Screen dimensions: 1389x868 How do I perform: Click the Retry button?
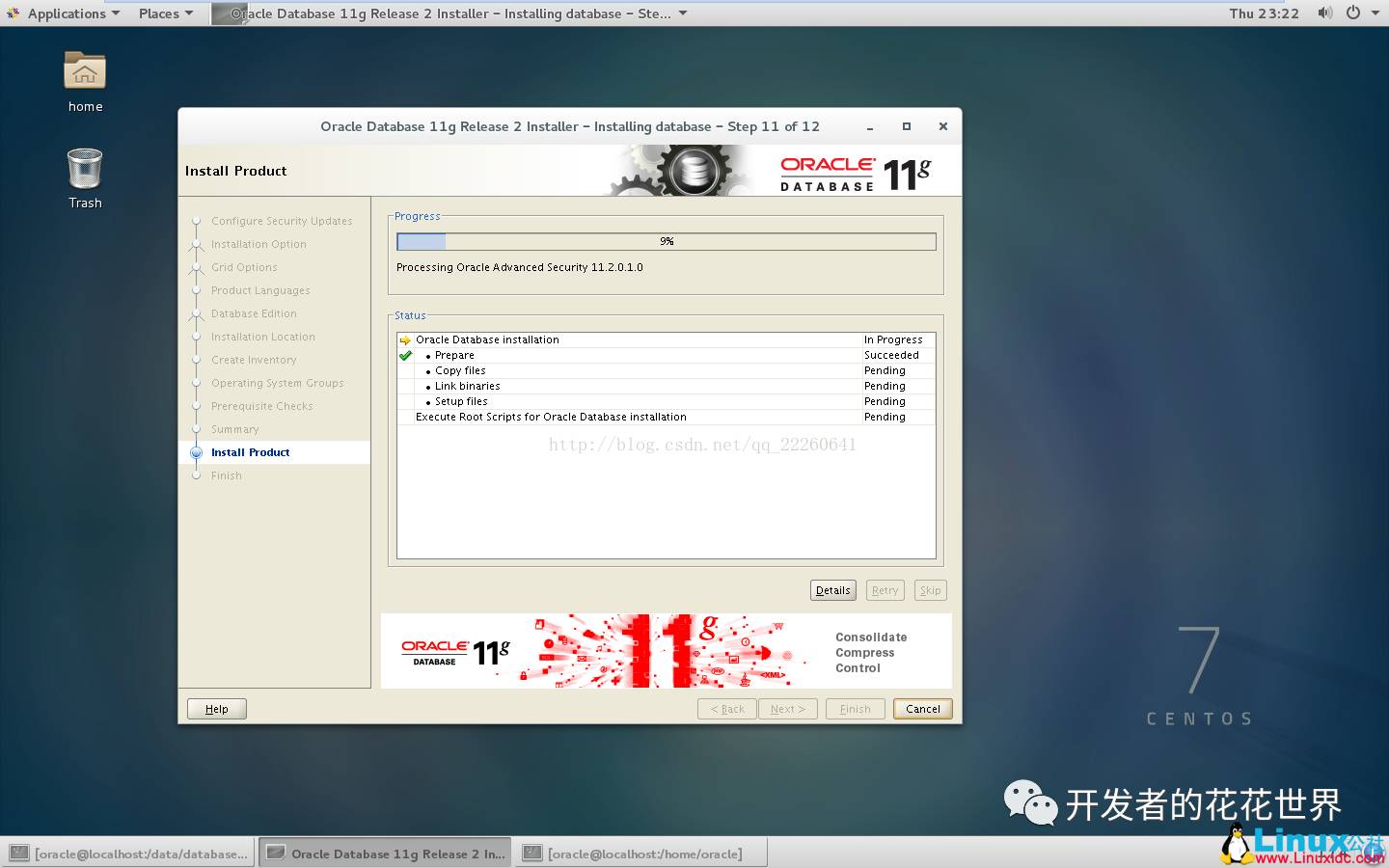pos(885,590)
